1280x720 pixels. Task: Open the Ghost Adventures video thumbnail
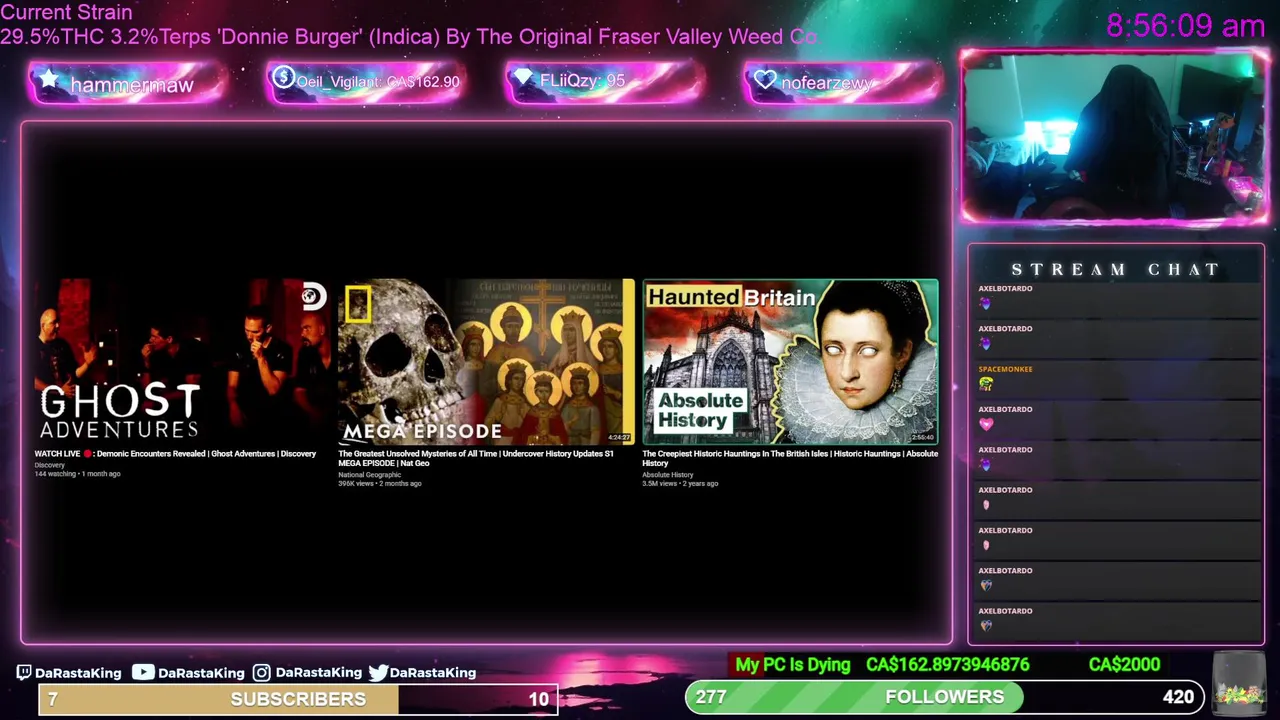(181, 362)
